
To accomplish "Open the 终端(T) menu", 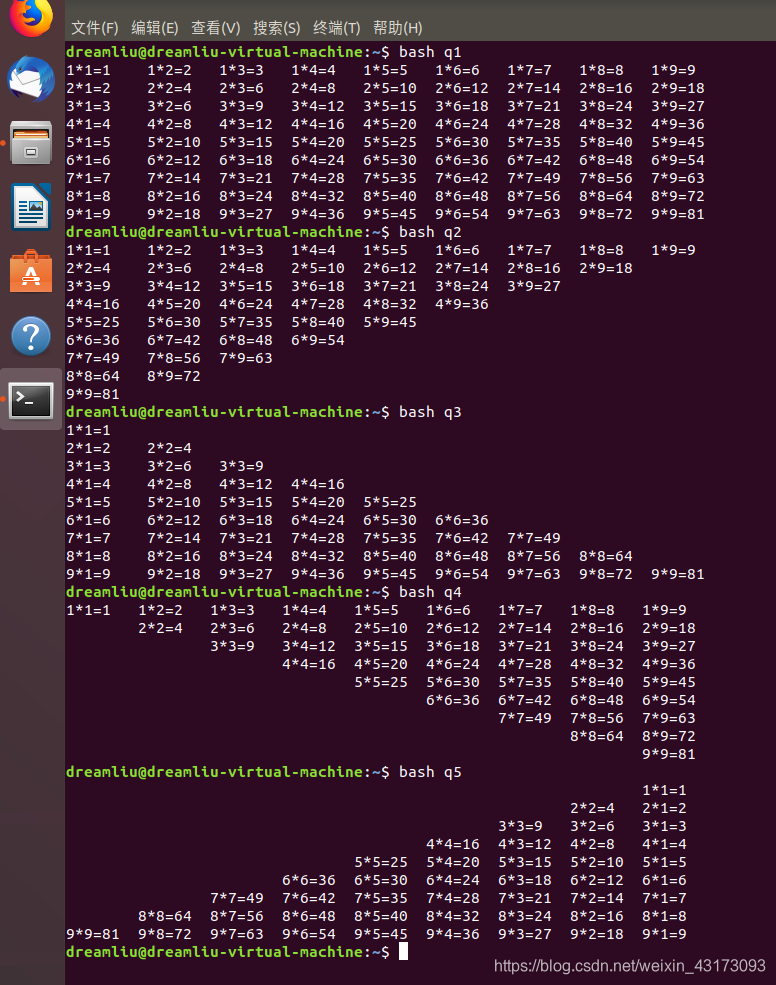I will [x=337, y=28].
